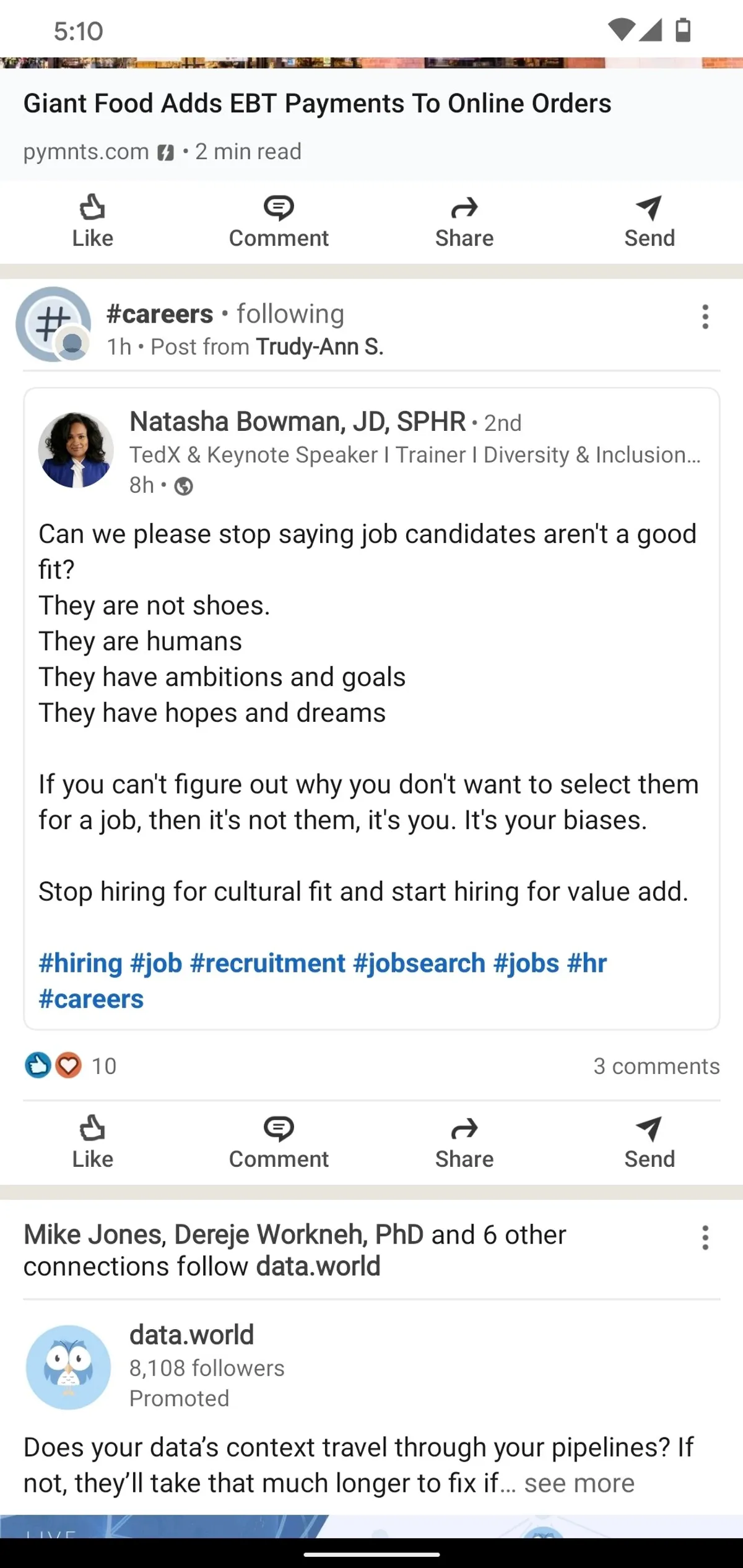Open the #recruitment hashtag link
Viewport: 743px width, 1568px height.
click(267, 963)
